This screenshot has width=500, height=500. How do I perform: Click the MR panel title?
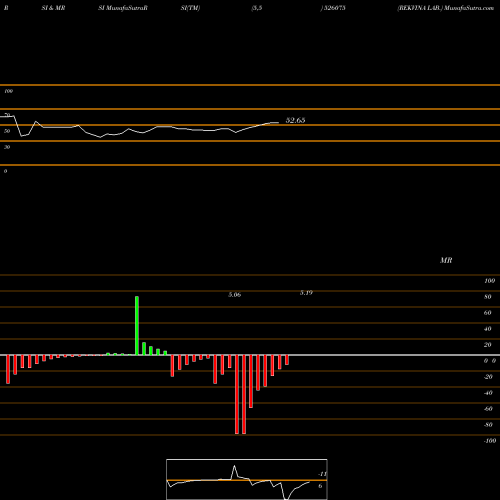[x=446, y=260]
